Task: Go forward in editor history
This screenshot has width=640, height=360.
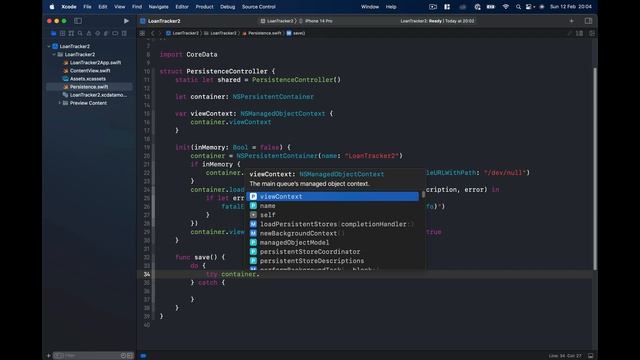Action: coord(160,33)
